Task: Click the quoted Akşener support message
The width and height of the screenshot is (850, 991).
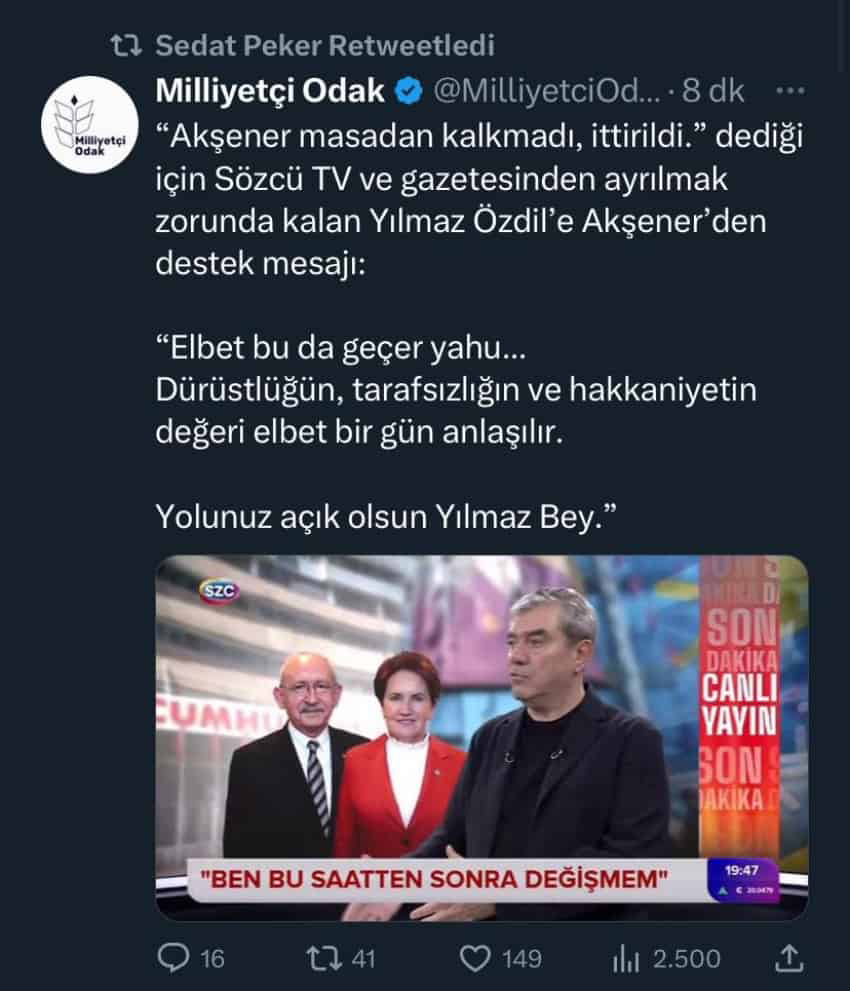Action: point(456,432)
